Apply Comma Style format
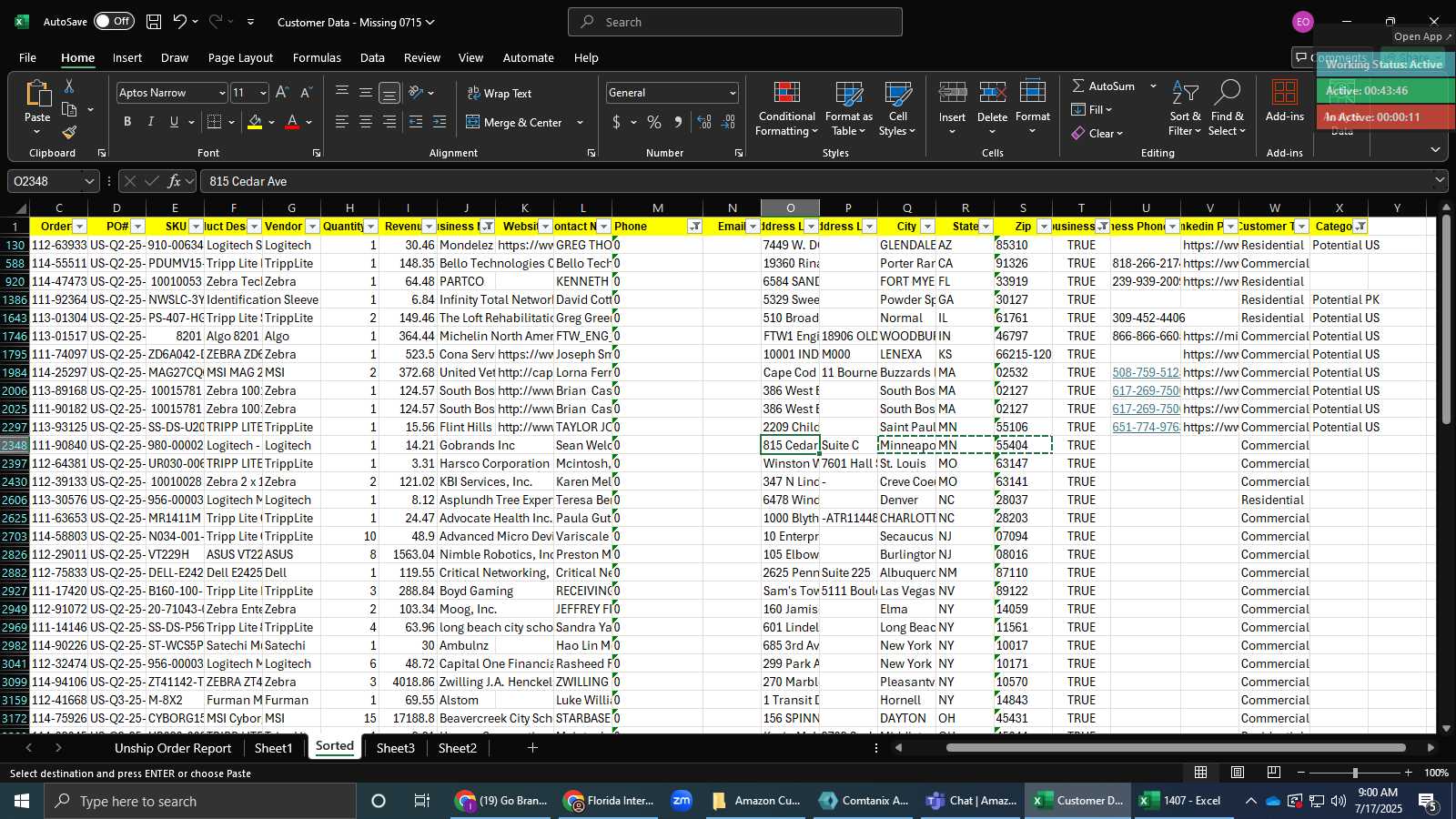Viewport: 1456px width, 819px height. tap(678, 122)
